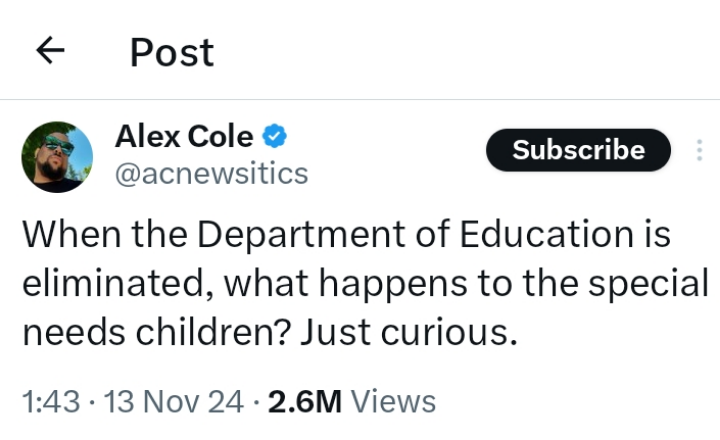Click the word When starting the post

point(72,235)
